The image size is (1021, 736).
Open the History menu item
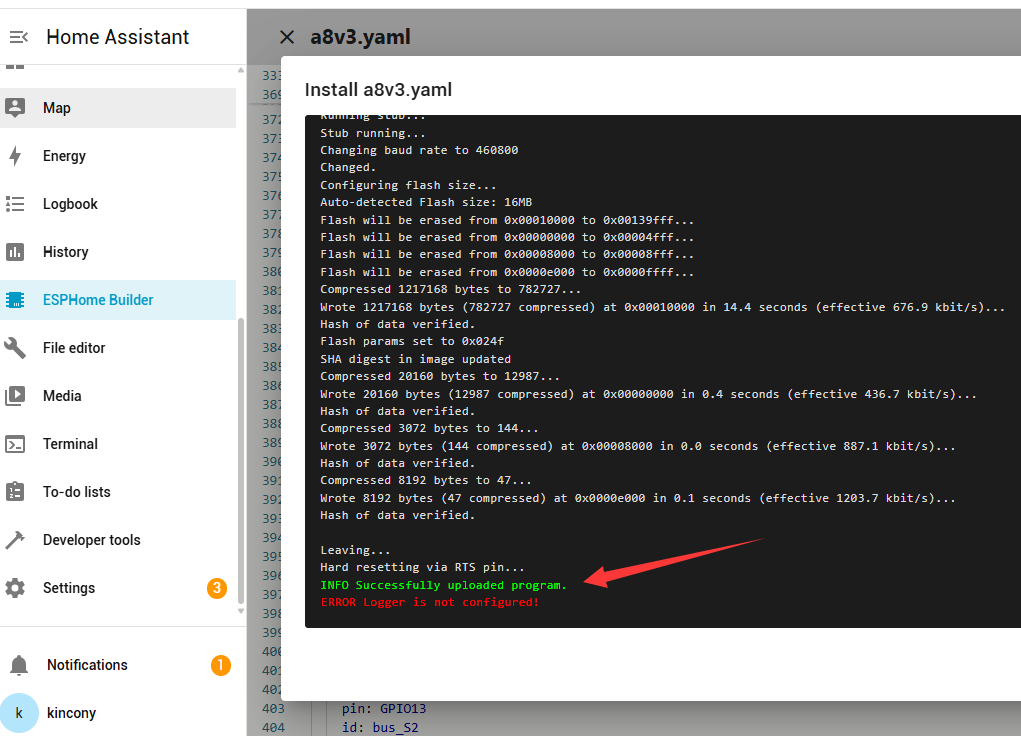click(66, 252)
